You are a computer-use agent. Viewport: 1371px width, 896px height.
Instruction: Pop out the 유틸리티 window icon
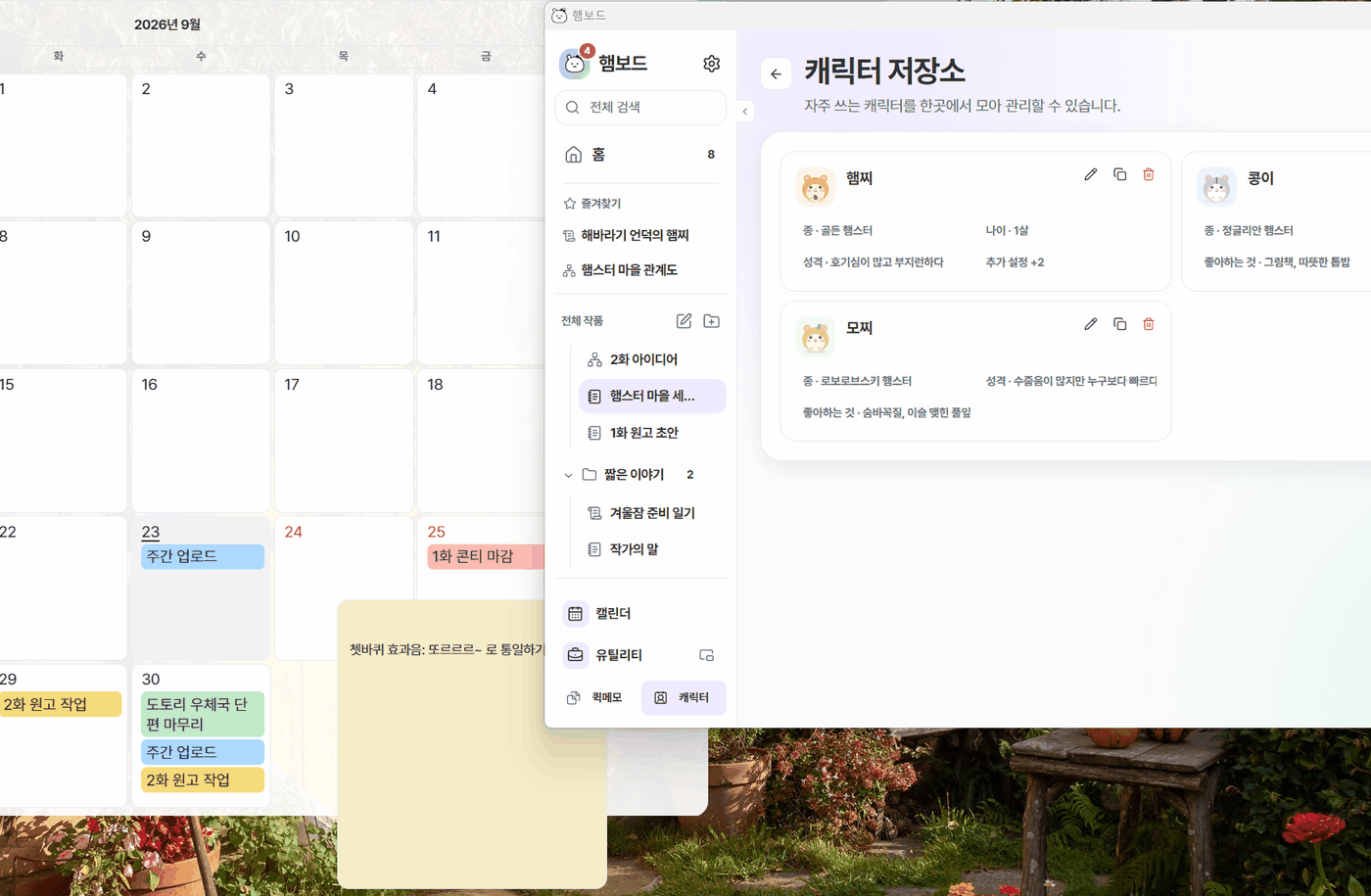pyautogui.click(x=707, y=655)
